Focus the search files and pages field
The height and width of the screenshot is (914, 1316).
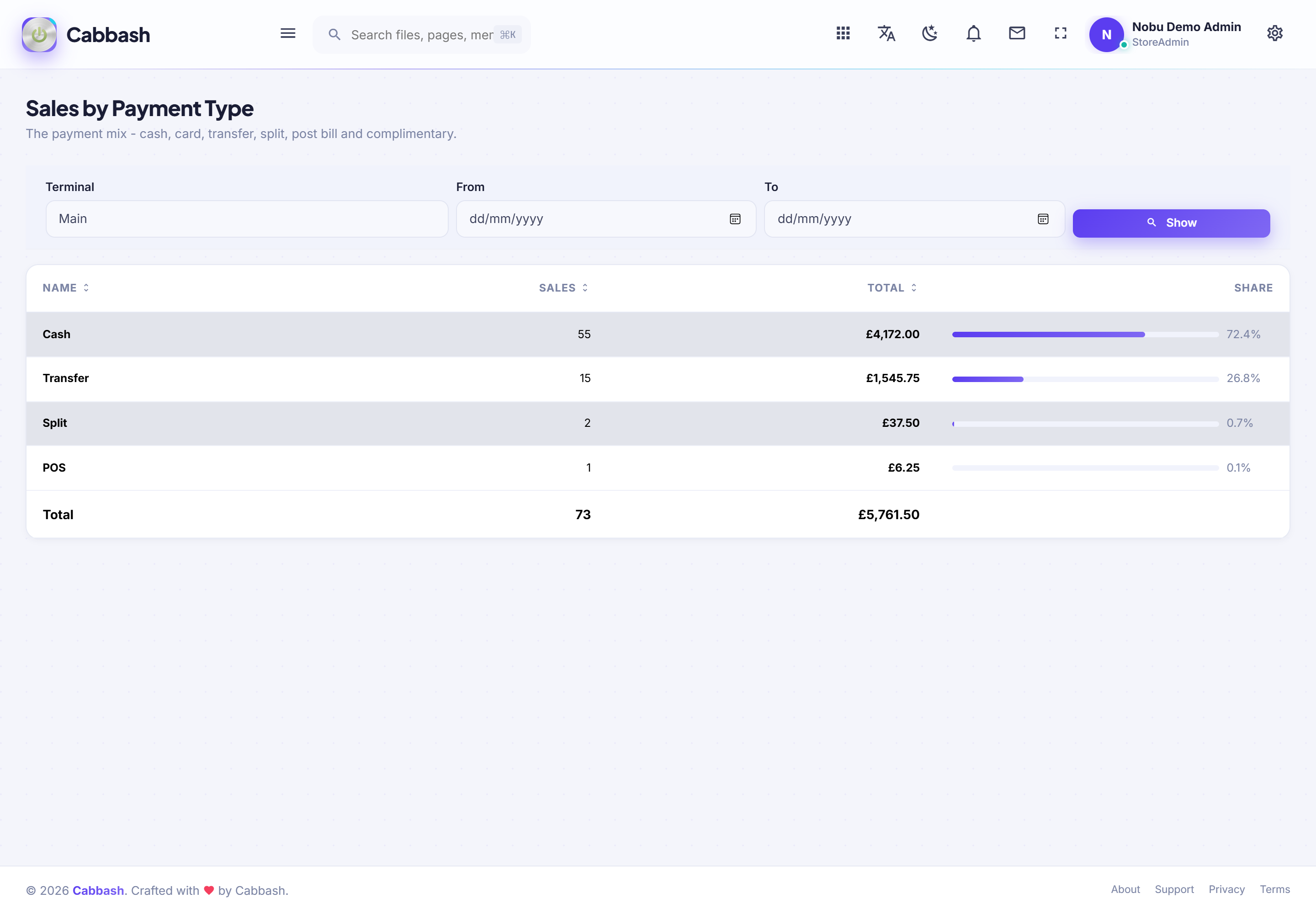point(421,35)
